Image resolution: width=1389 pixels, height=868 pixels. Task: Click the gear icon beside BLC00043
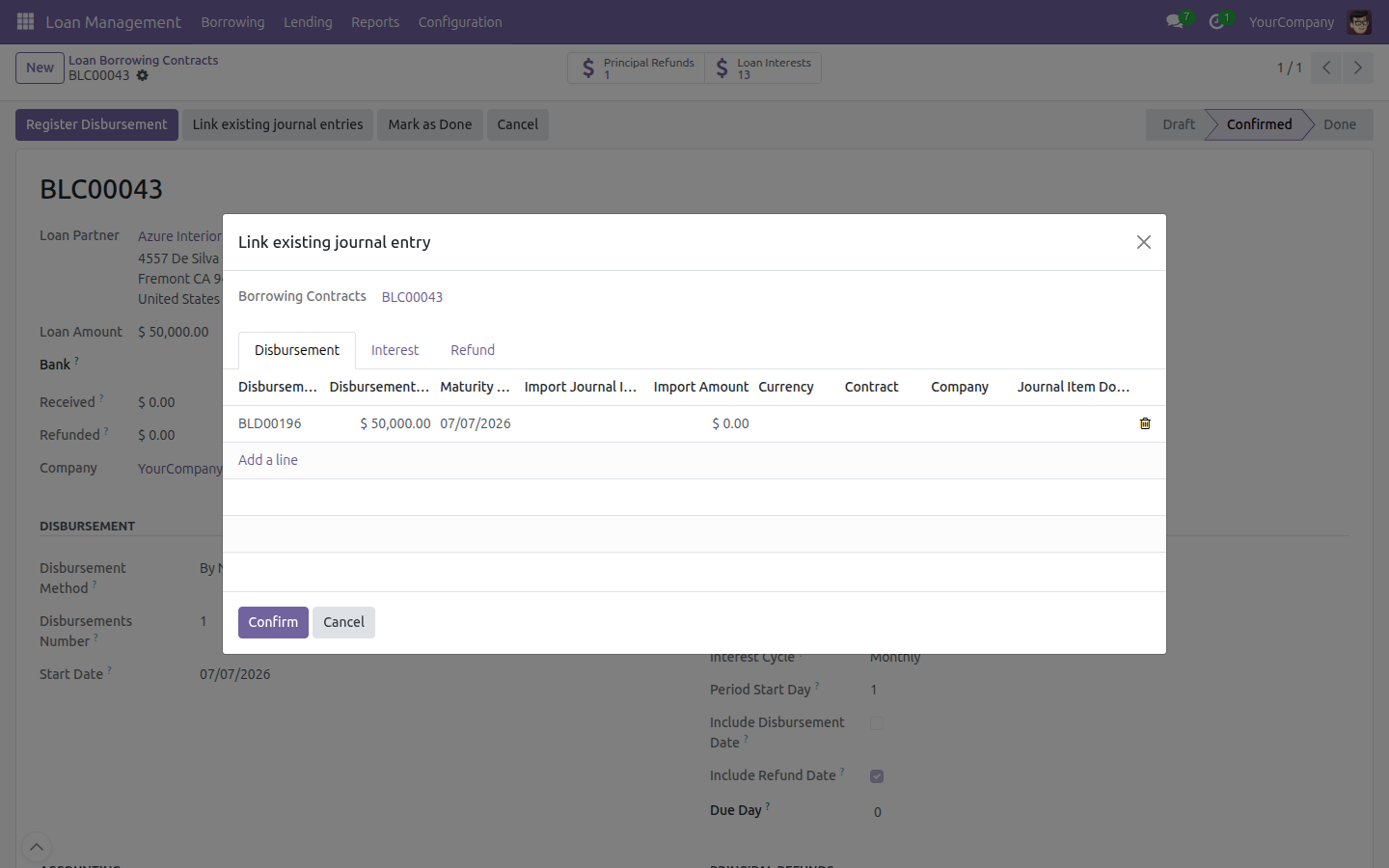(x=143, y=75)
